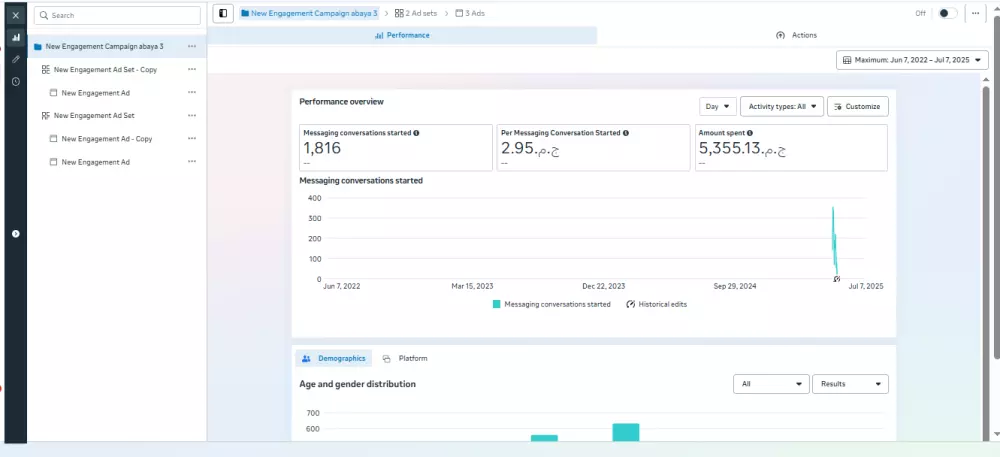Click the historical edits marker on the chart
The width and height of the screenshot is (1000, 457).
pyautogui.click(x=837, y=279)
